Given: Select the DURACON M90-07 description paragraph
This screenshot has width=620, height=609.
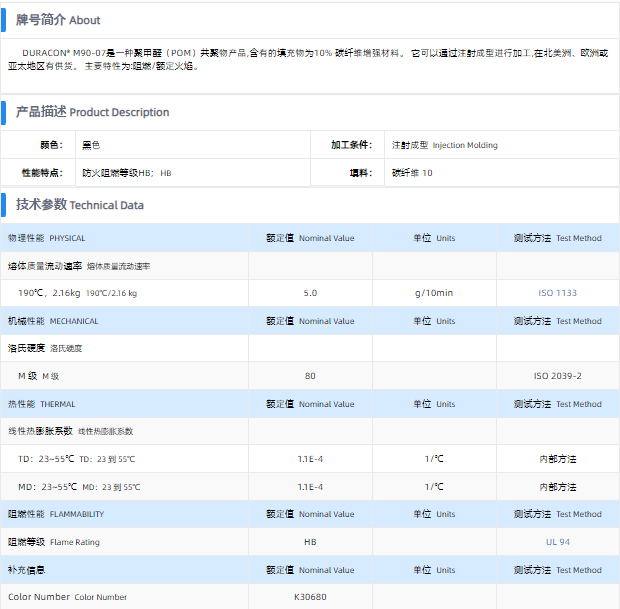Looking at the screenshot, I should (x=308, y=59).
